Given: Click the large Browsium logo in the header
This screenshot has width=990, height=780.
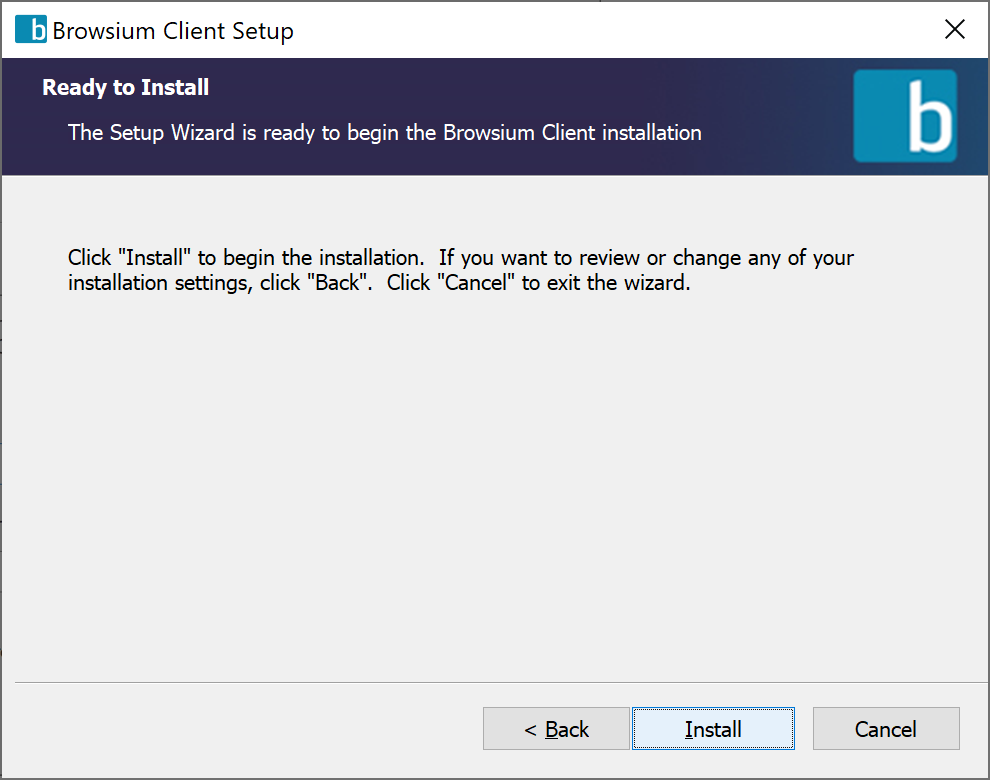Looking at the screenshot, I should pos(905,116).
